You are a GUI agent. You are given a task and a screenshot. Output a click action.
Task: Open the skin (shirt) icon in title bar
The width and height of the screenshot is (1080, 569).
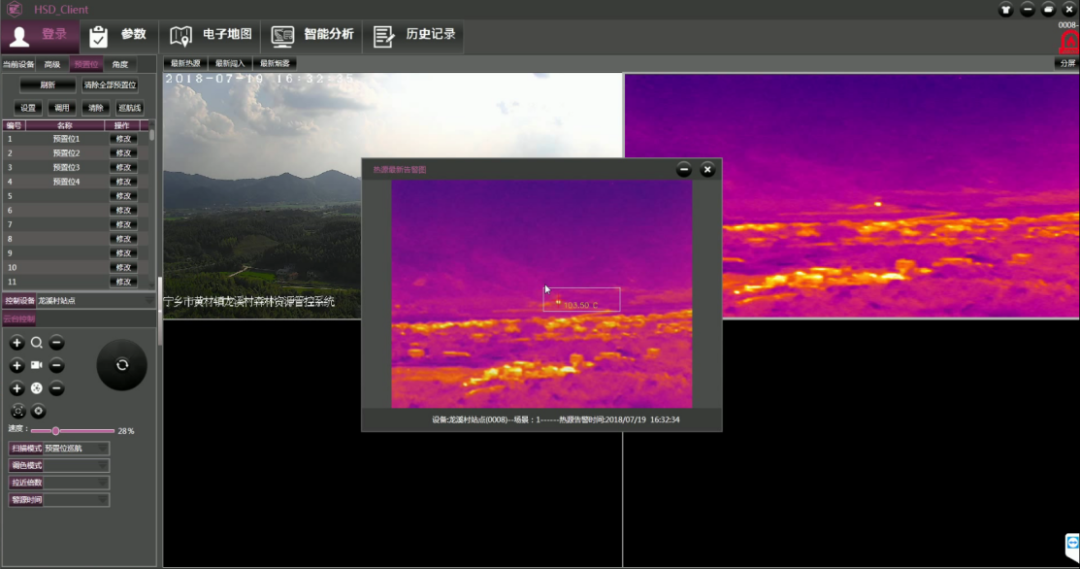[1005, 9]
